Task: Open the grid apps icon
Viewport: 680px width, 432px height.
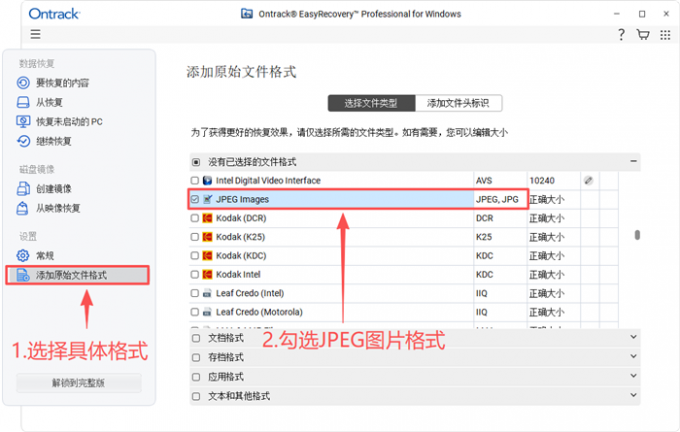Action: pos(665,35)
